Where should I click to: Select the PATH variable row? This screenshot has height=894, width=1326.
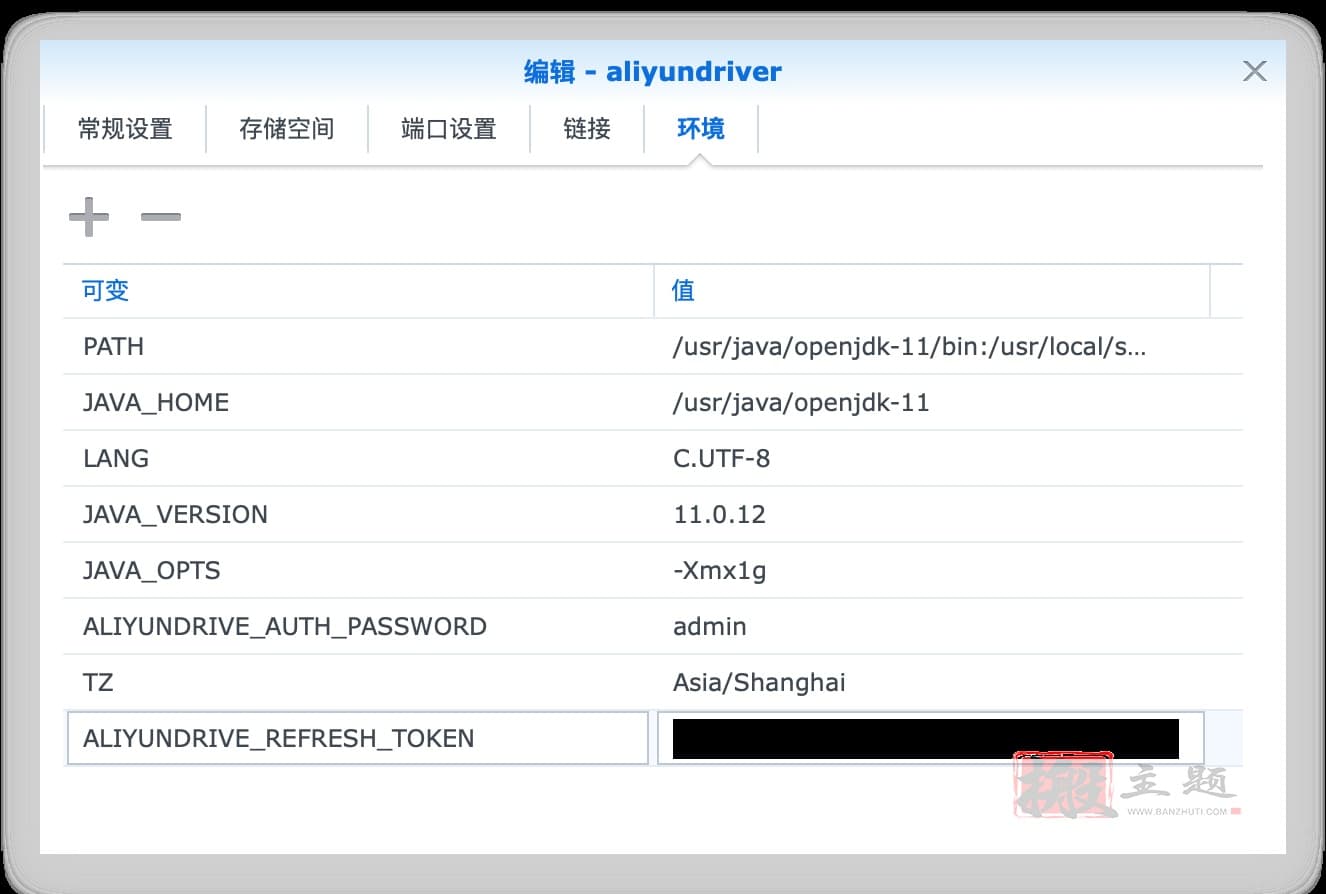[653, 347]
